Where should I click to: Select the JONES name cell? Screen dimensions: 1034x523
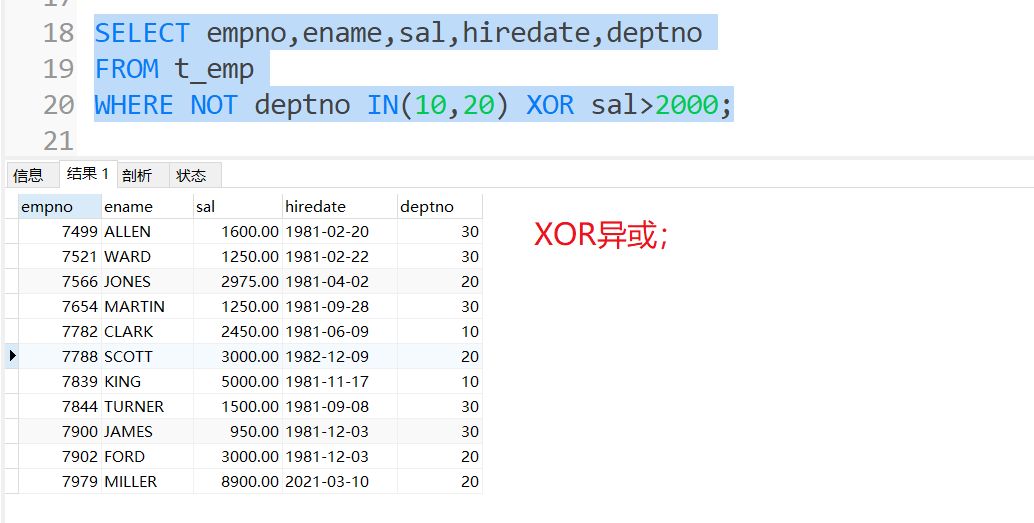[147, 282]
